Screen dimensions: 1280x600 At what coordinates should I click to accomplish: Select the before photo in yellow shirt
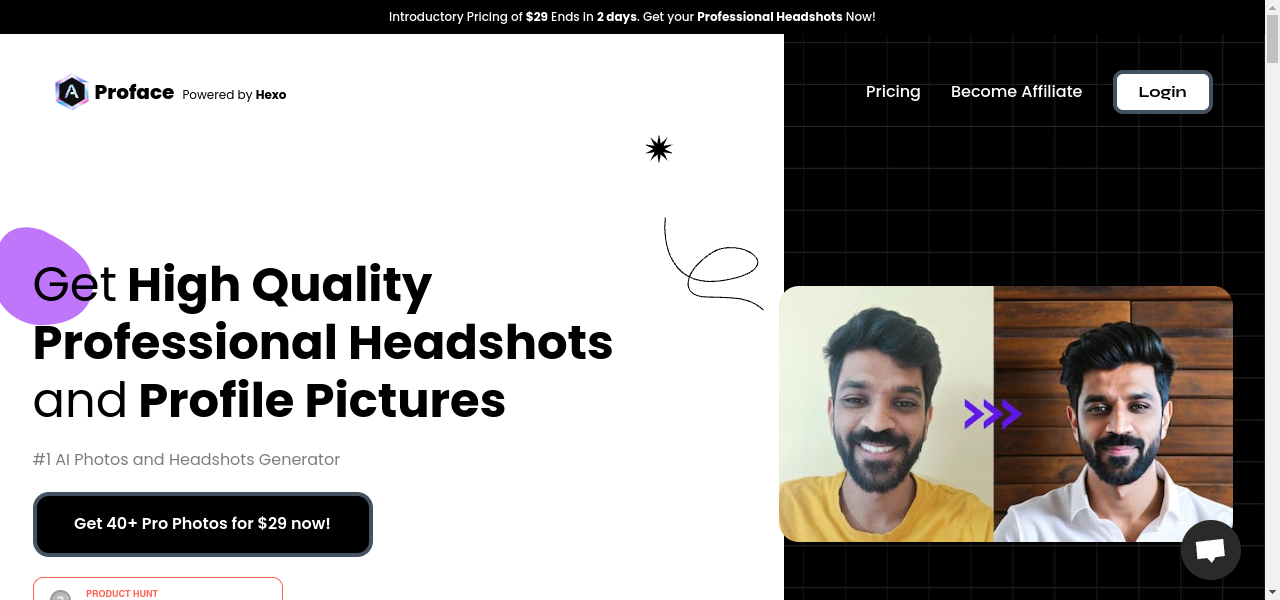[886, 414]
